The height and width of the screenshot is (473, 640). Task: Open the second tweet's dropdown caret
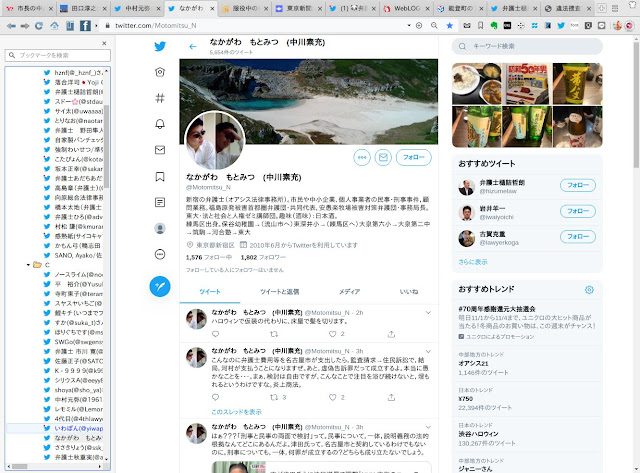point(428,351)
